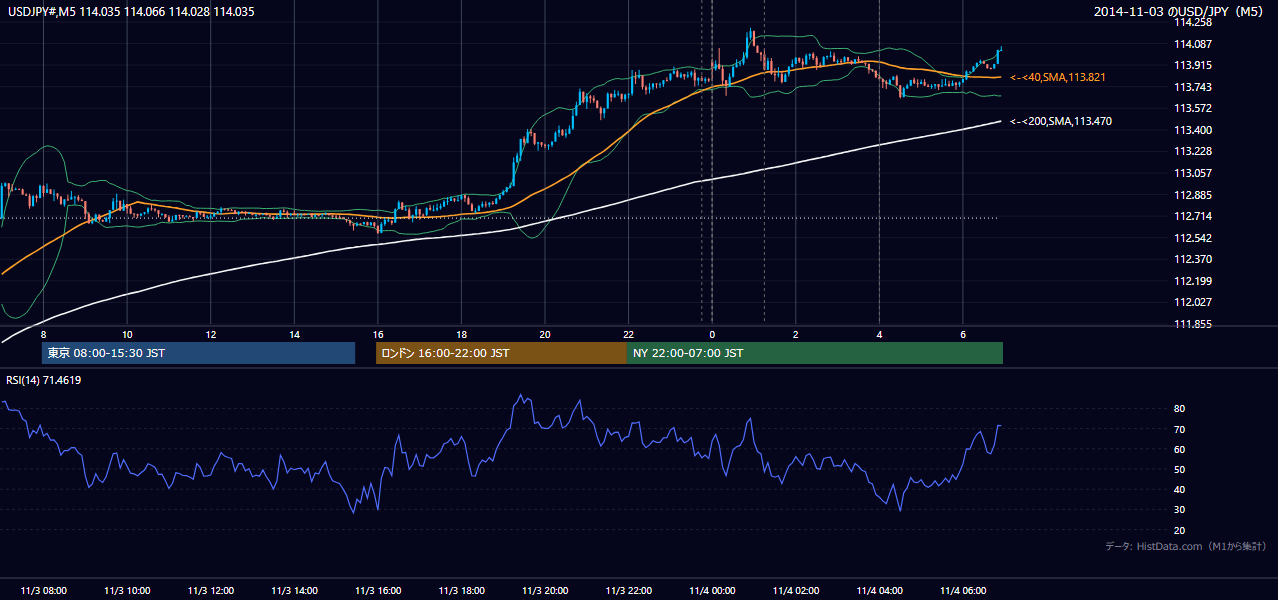Click the NY 22:00-07:00 JST session bar
Viewport: 1278px width, 600px height.
(815, 353)
